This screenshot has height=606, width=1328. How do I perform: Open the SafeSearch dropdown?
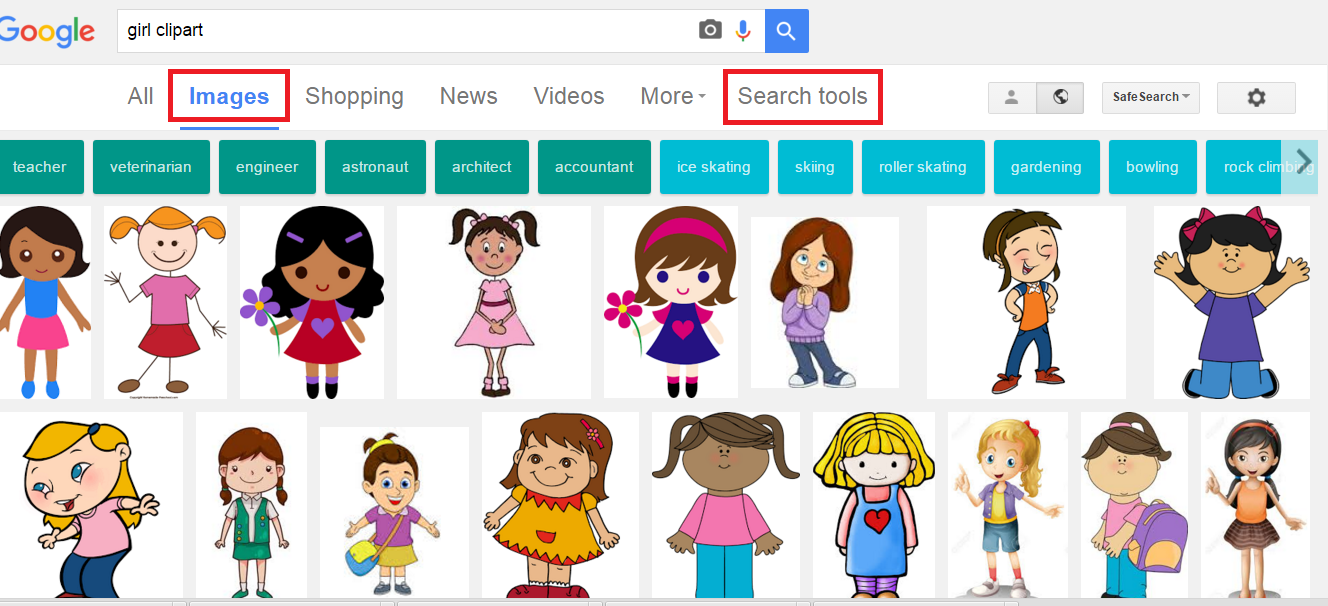tap(1150, 97)
